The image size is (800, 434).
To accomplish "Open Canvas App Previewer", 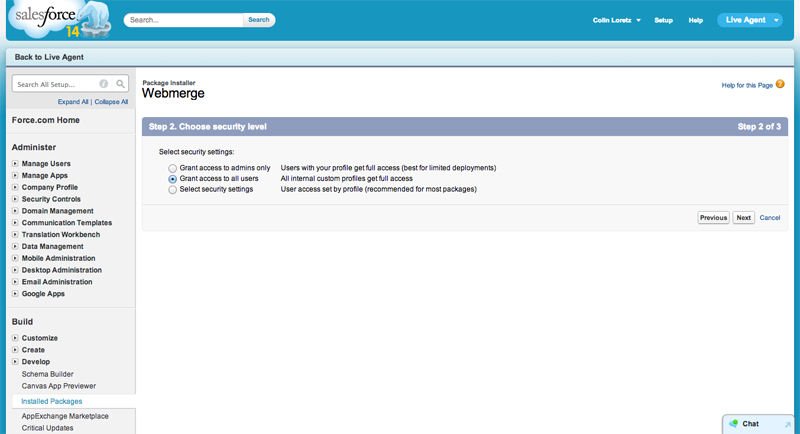I will (x=59, y=386).
